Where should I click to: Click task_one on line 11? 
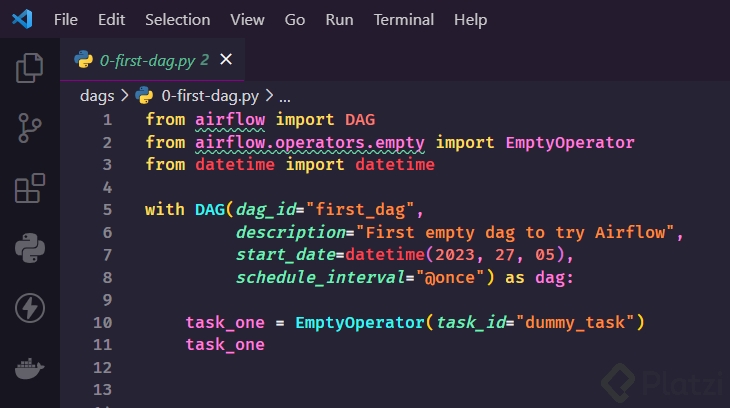coord(225,345)
